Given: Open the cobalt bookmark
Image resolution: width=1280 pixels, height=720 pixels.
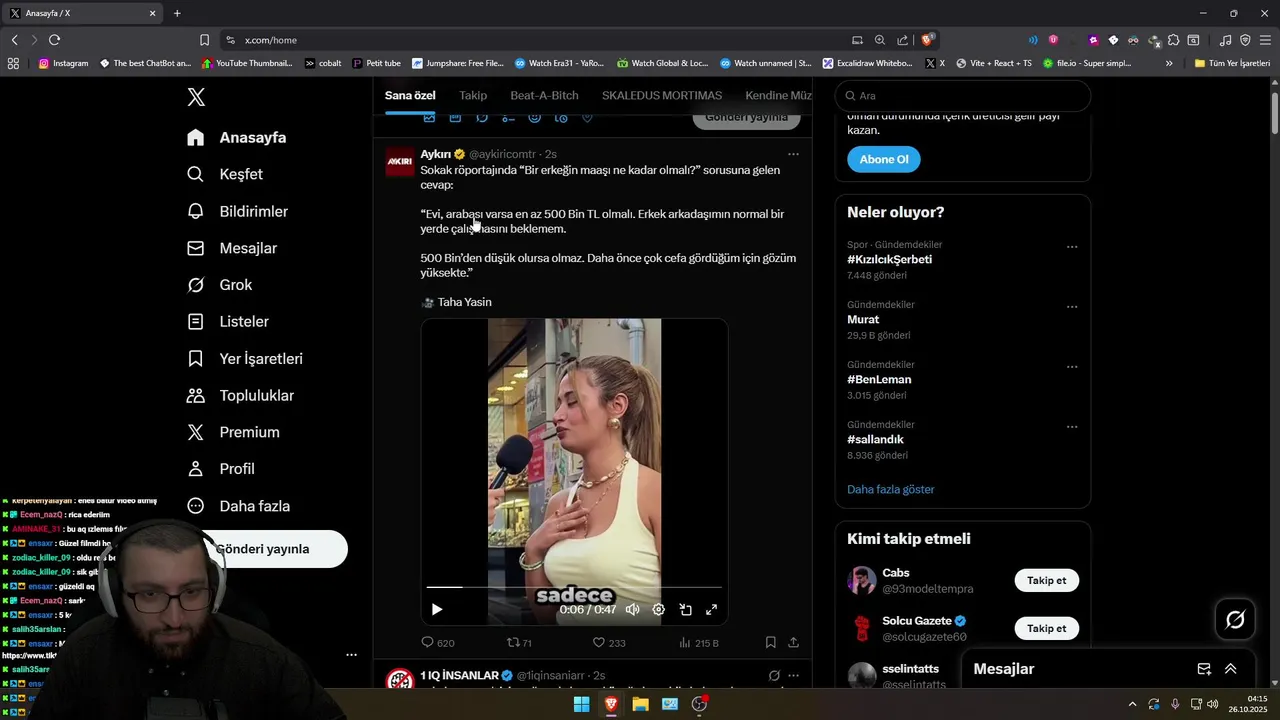Looking at the screenshot, I should pos(323,63).
